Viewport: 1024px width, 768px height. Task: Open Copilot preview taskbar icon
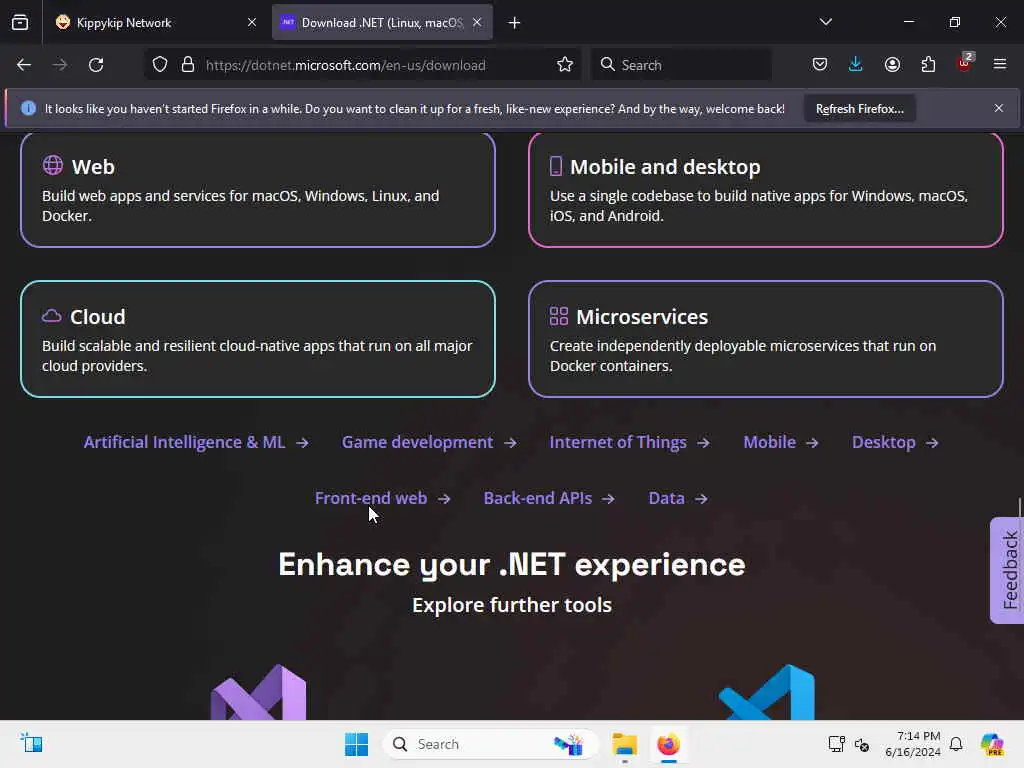(x=993, y=744)
